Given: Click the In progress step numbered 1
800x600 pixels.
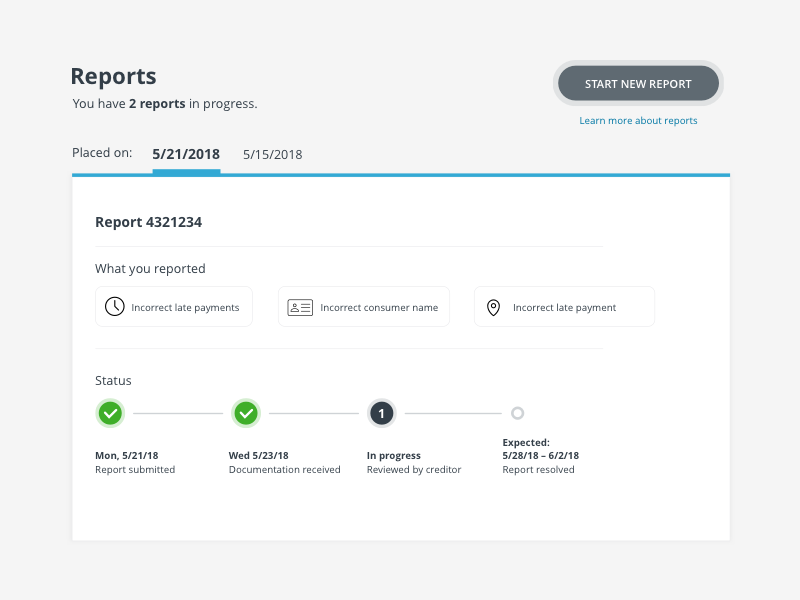Looking at the screenshot, I should (381, 413).
